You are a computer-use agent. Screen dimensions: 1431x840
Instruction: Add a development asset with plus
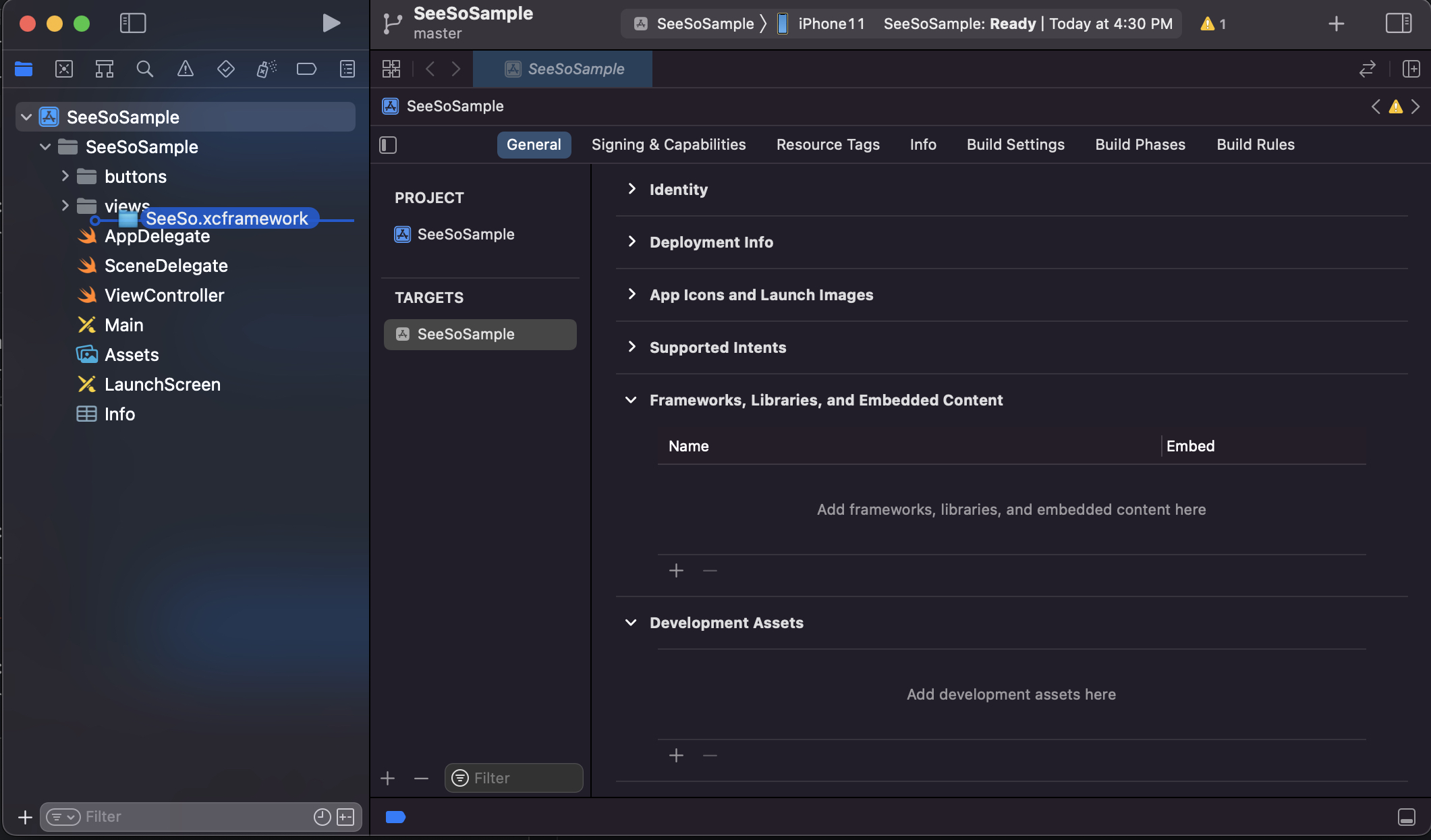pyautogui.click(x=676, y=756)
